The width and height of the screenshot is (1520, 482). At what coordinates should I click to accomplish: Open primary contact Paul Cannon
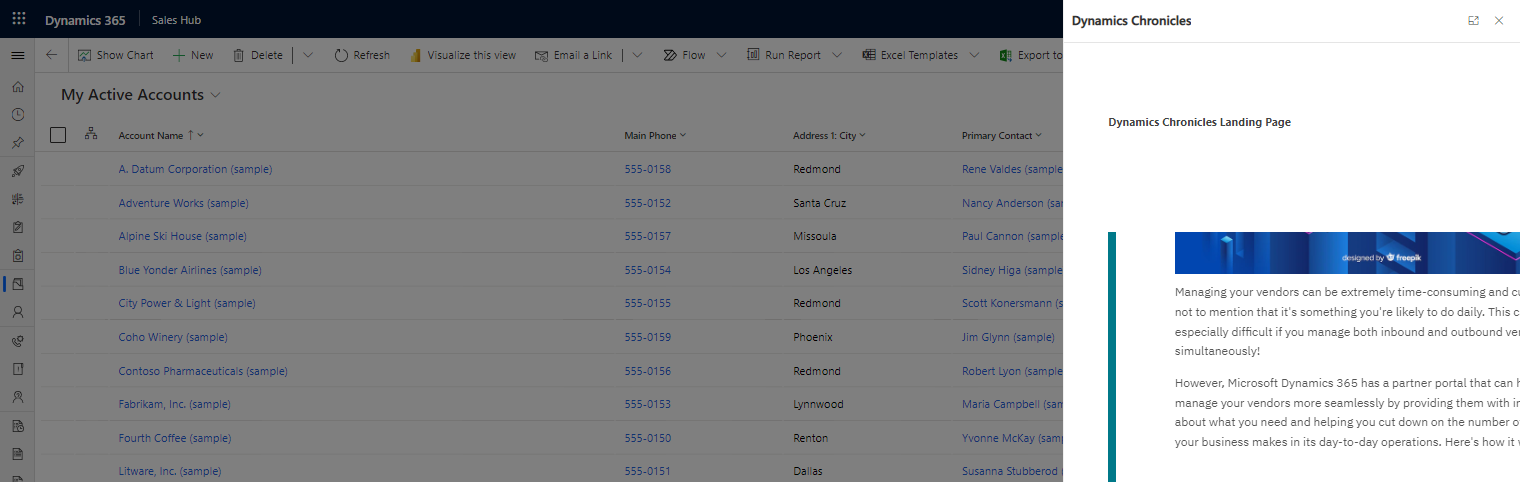(1012, 236)
